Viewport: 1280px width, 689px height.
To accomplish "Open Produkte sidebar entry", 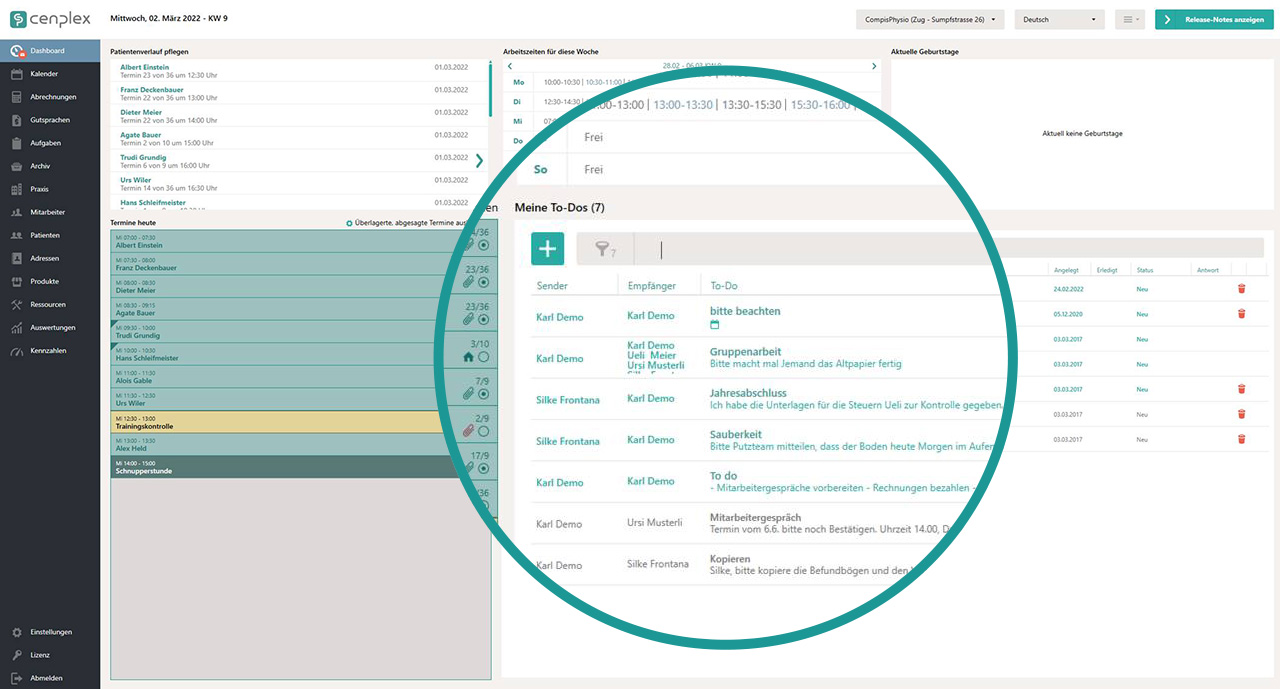I will pyautogui.click(x=50, y=281).
